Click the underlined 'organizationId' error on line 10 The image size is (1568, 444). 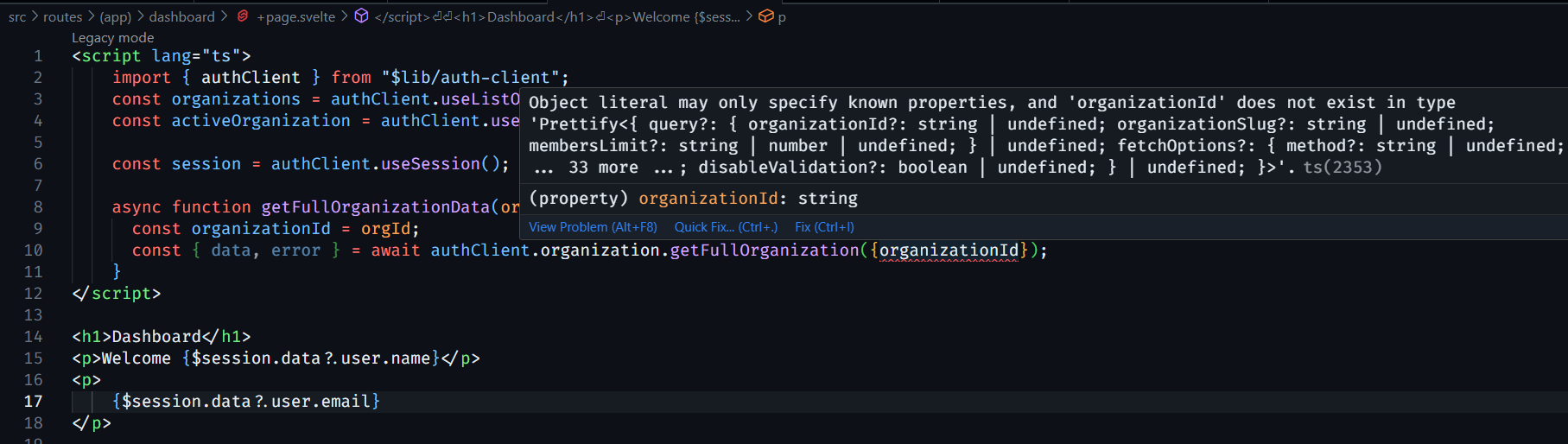[949, 251]
